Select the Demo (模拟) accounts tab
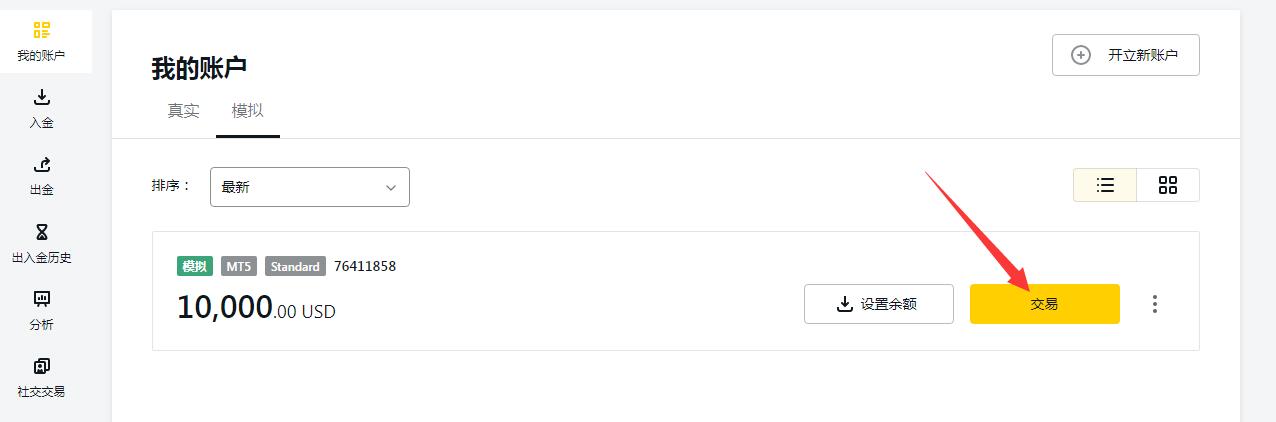 click(x=247, y=111)
